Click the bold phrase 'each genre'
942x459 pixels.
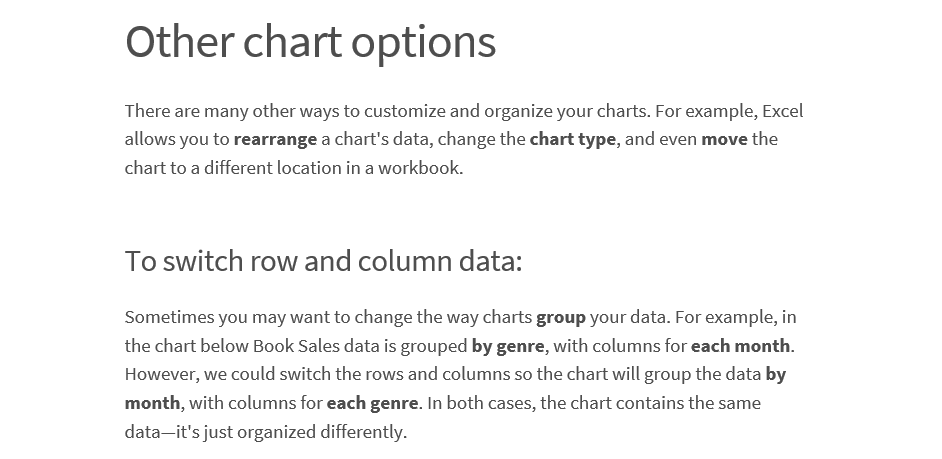tap(372, 403)
